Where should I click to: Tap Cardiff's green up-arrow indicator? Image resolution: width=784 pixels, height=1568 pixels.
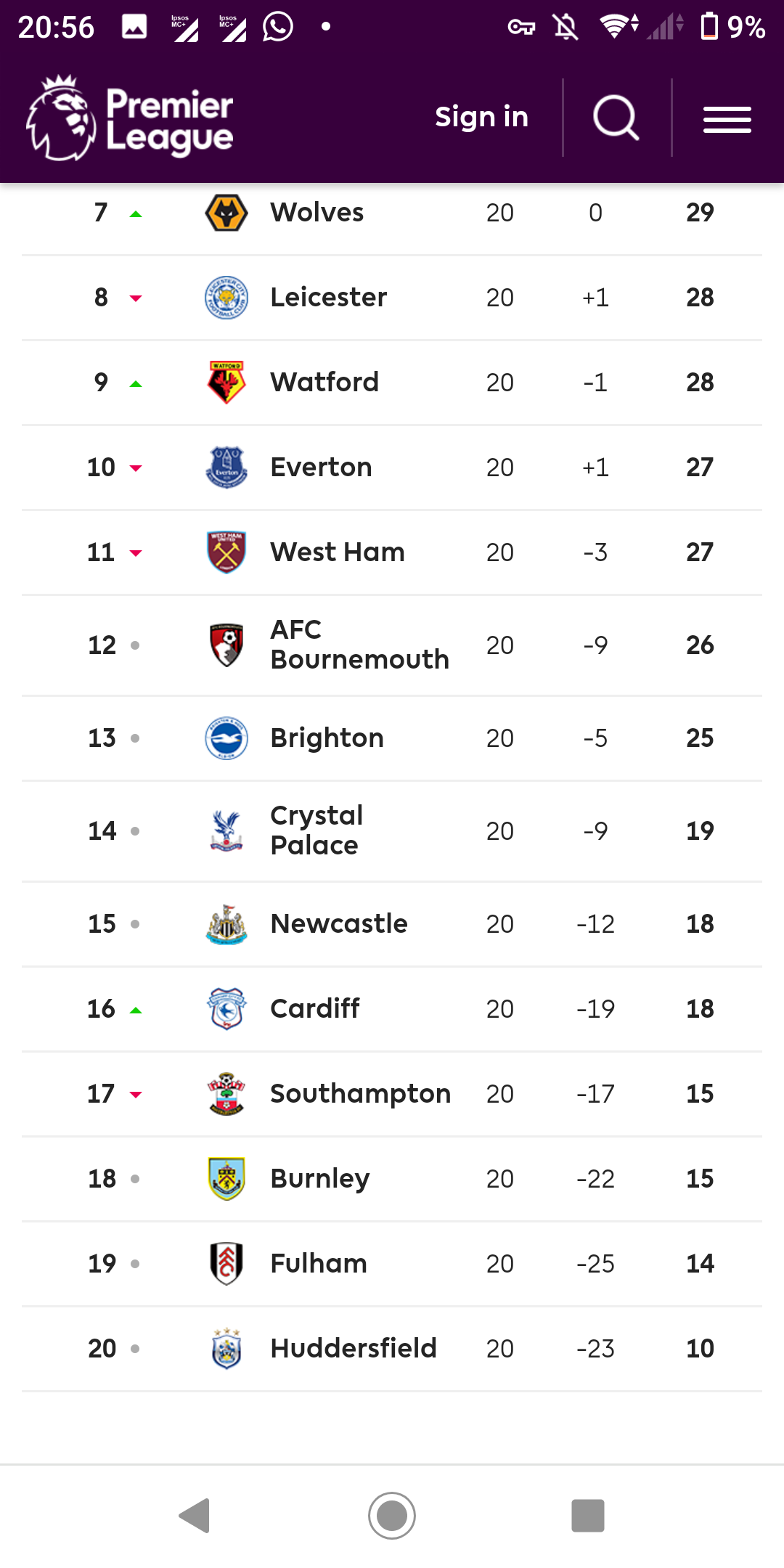[x=135, y=1010]
